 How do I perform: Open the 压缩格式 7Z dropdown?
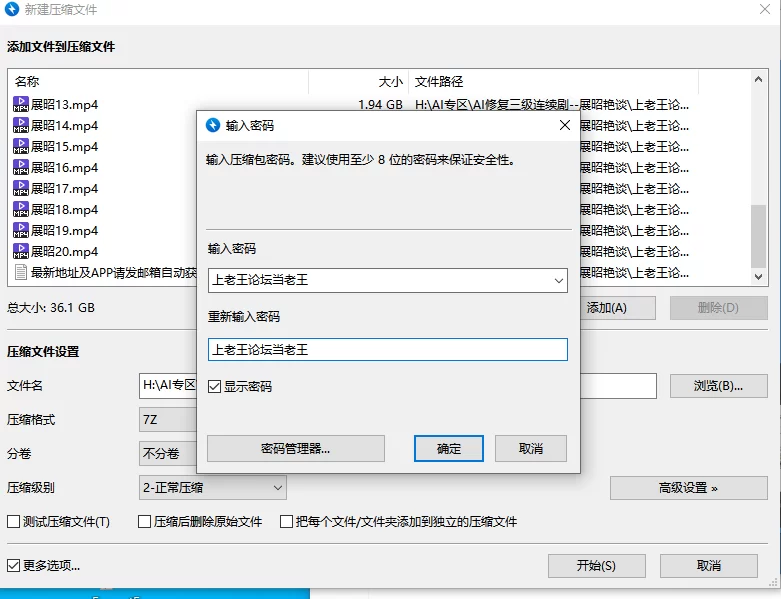click(x=168, y=420)
